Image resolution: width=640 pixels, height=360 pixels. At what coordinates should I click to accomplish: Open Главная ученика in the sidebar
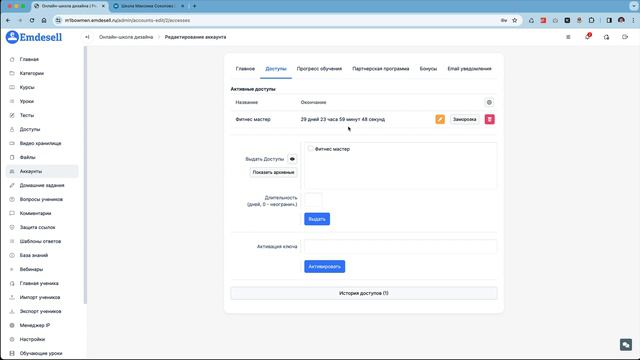pyautogui.click(x=39, y=283)
